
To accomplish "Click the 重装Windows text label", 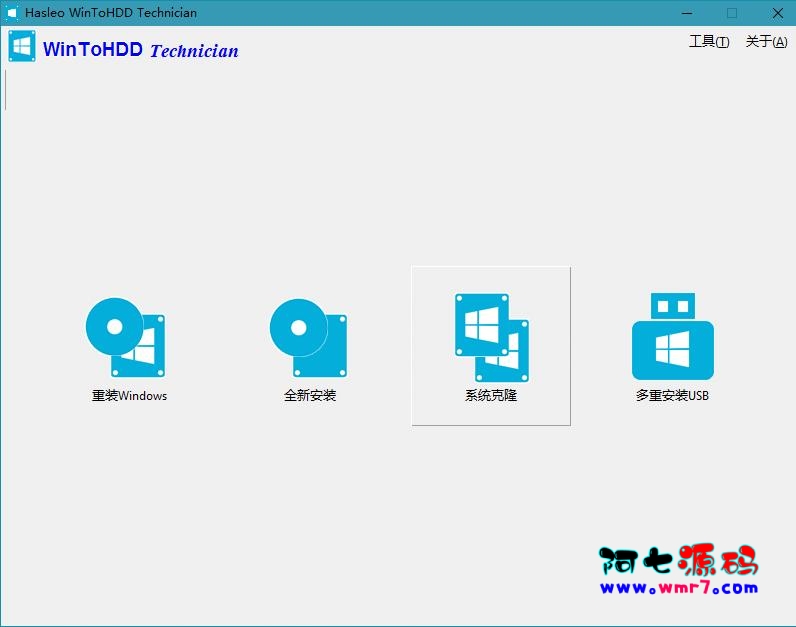I will (129, 395).
